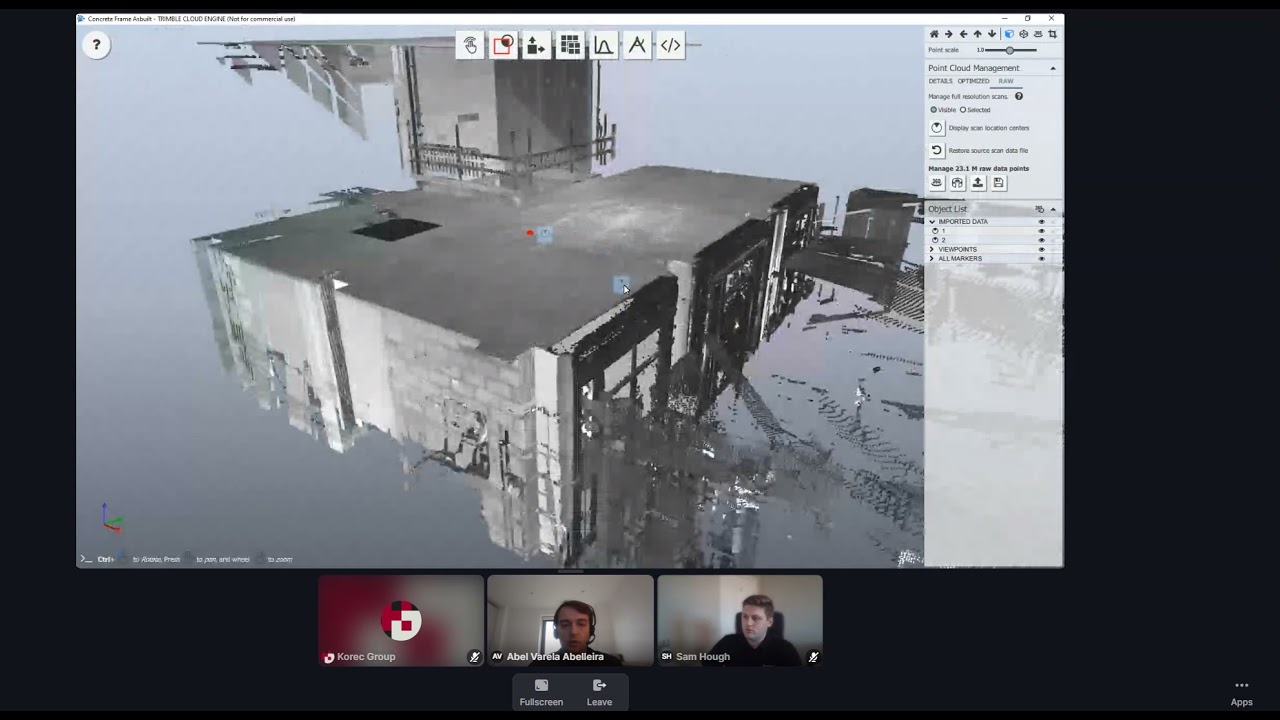Switch to wireframe cube orthographic view
Image resolution: width=1280 pixels, height=720 pixels.
(1023, 34)
